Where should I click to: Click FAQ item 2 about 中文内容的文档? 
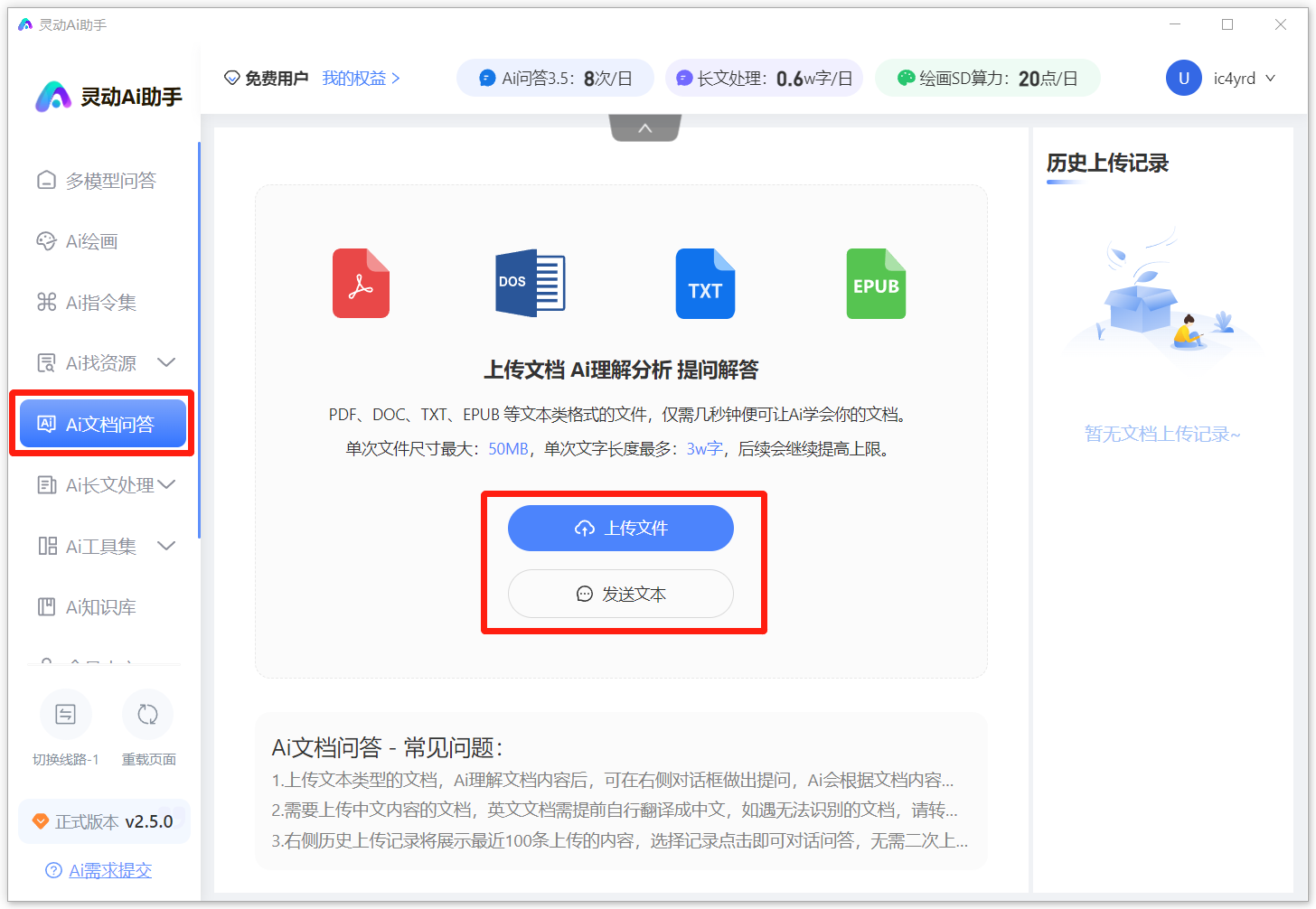coord(615,810)
